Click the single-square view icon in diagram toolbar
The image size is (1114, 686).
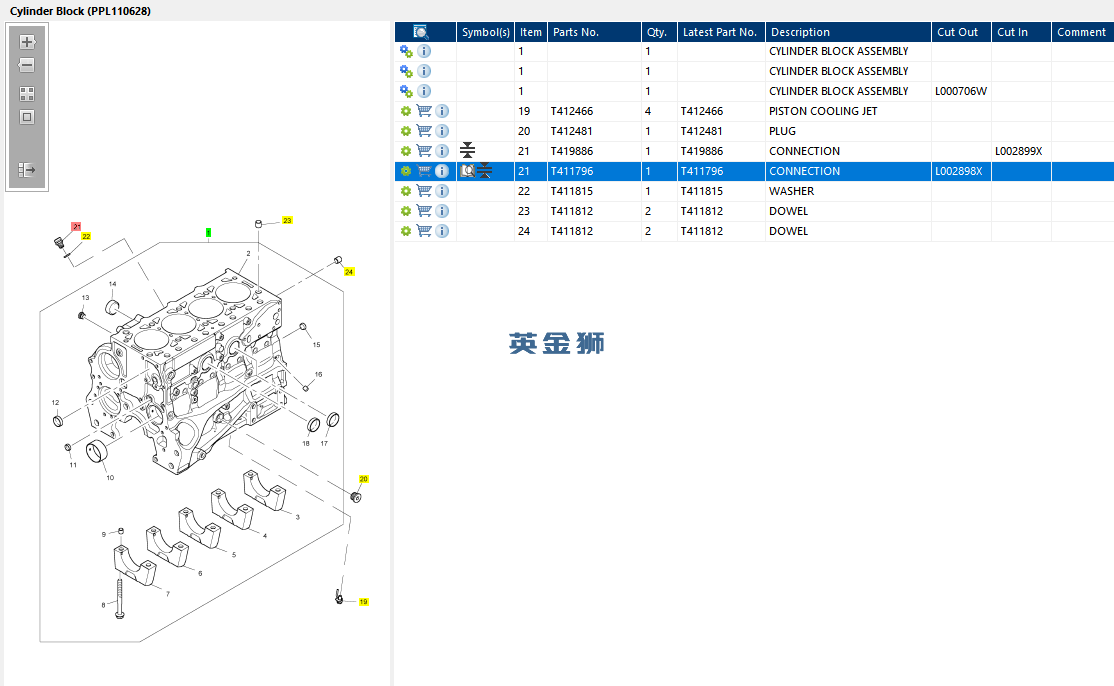[27, 117]
